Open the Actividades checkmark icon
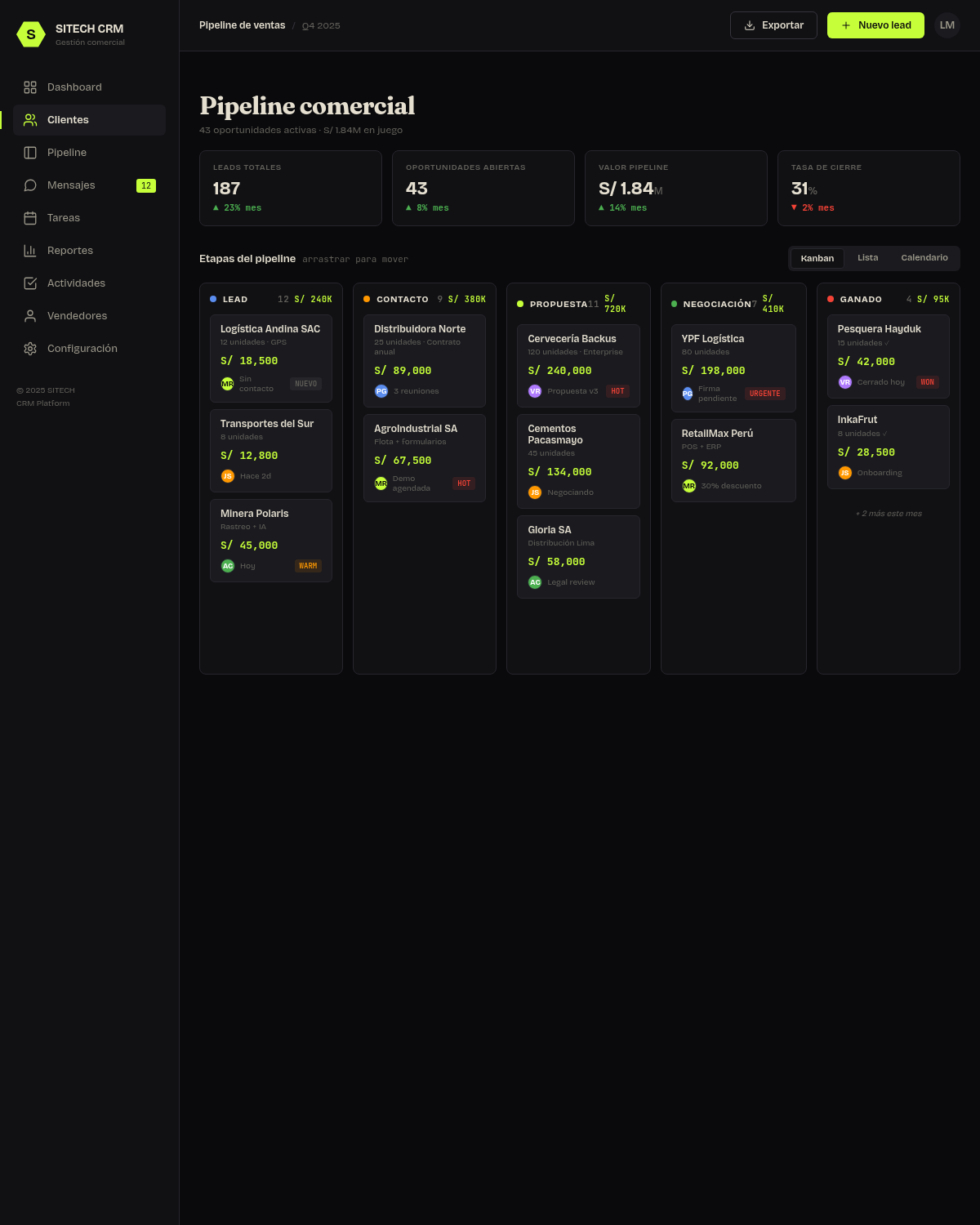 30,283
